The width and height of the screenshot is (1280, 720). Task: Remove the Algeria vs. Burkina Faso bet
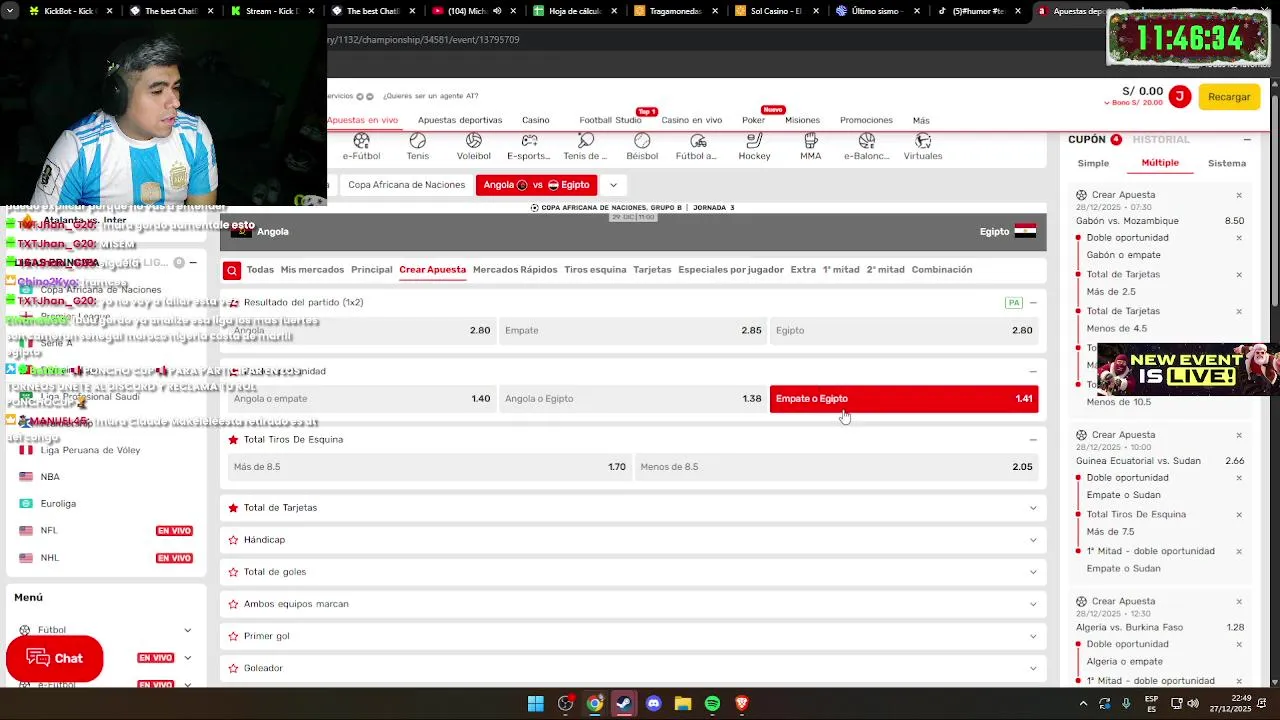point(1239,602)
